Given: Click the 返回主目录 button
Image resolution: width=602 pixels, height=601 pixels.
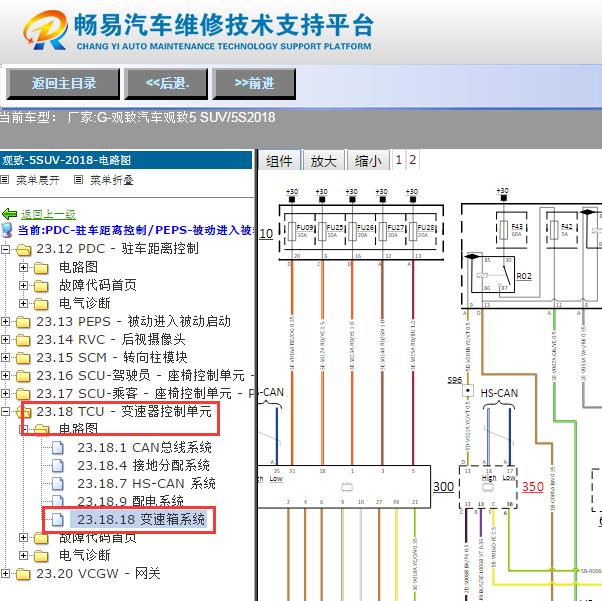Looking at the screenshot, I should point(63,83).
